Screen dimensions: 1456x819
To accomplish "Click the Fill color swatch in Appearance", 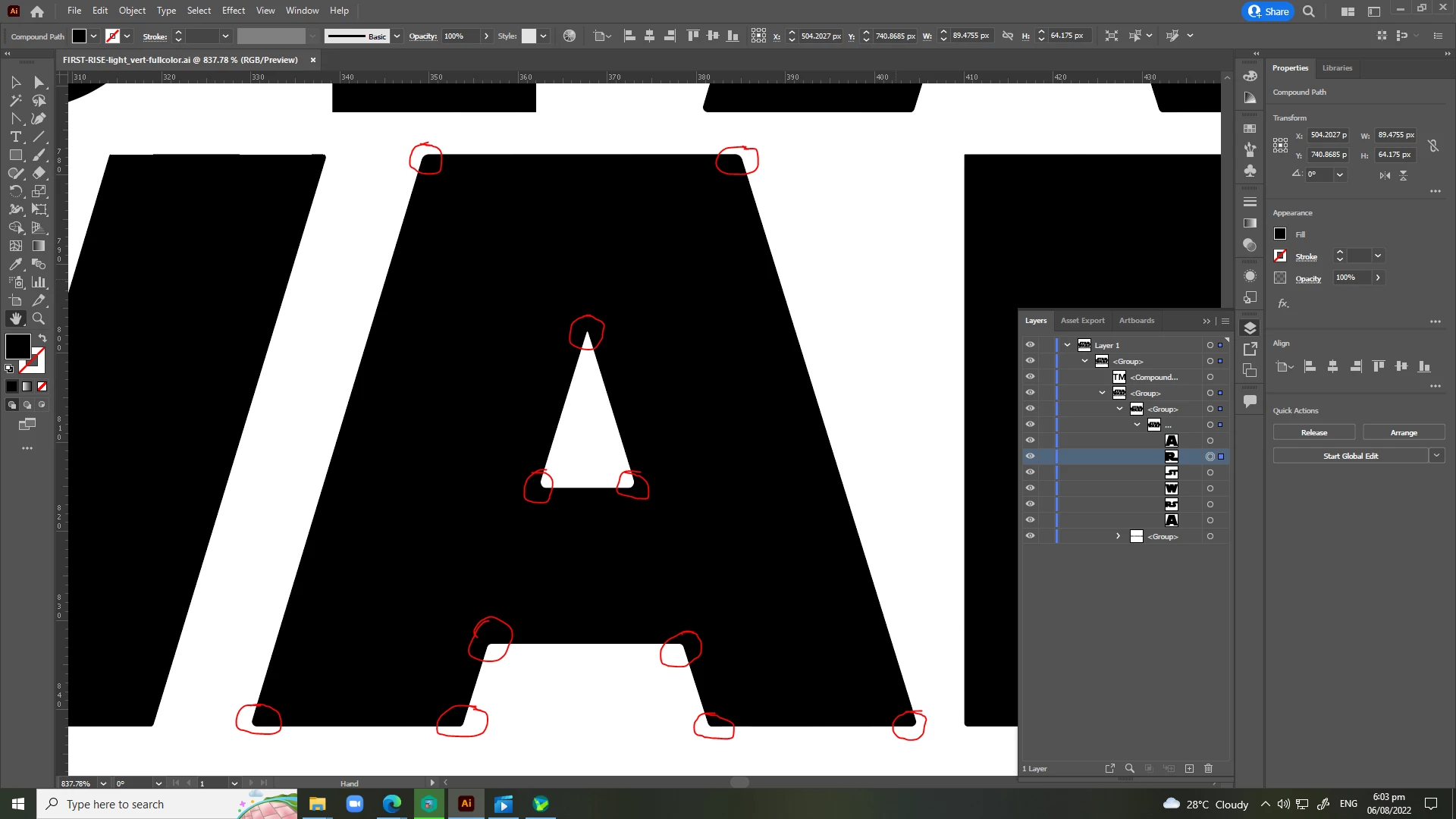I will [1280, 234].
